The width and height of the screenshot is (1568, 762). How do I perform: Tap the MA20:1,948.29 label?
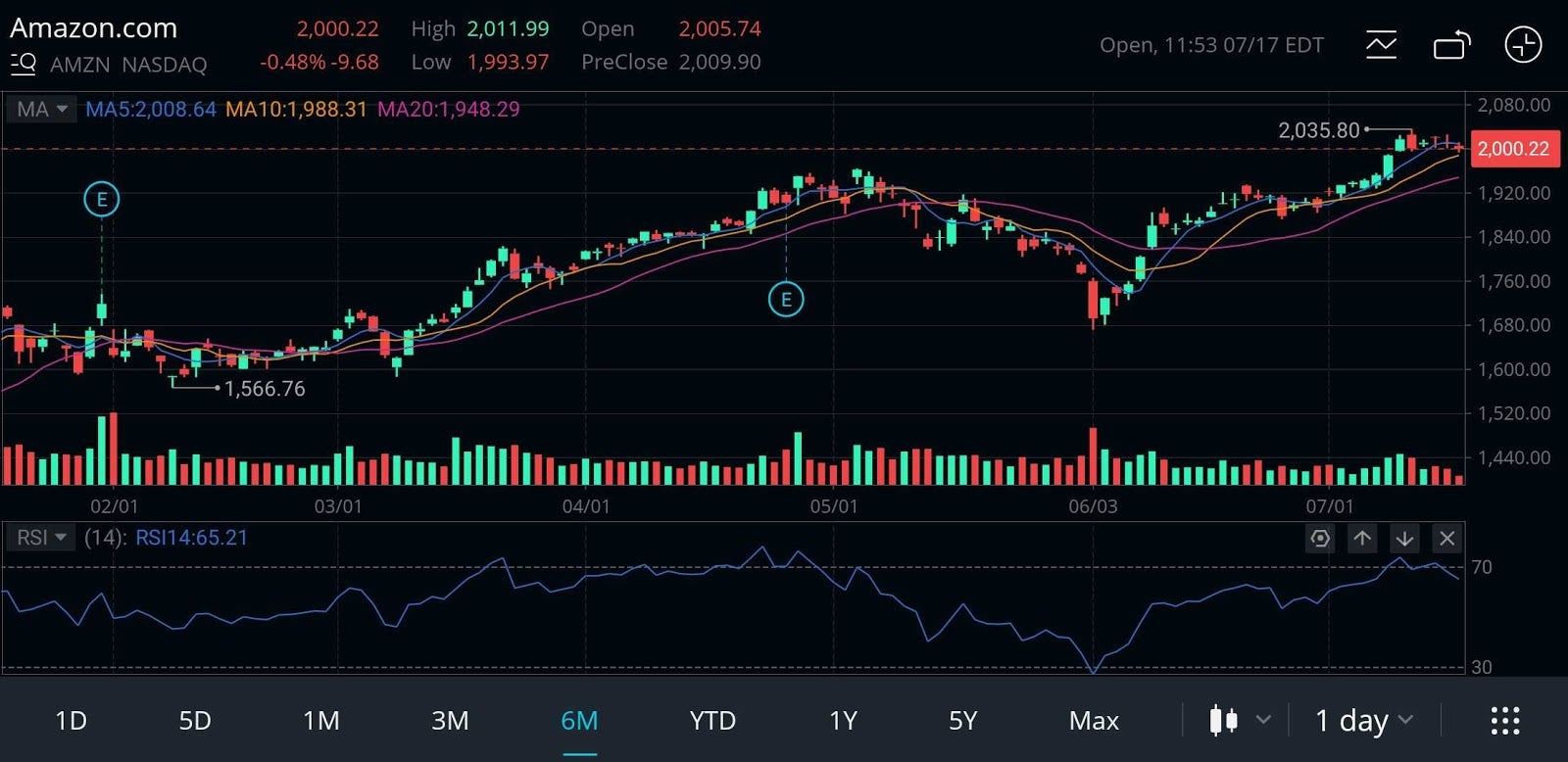click(449, 109)
